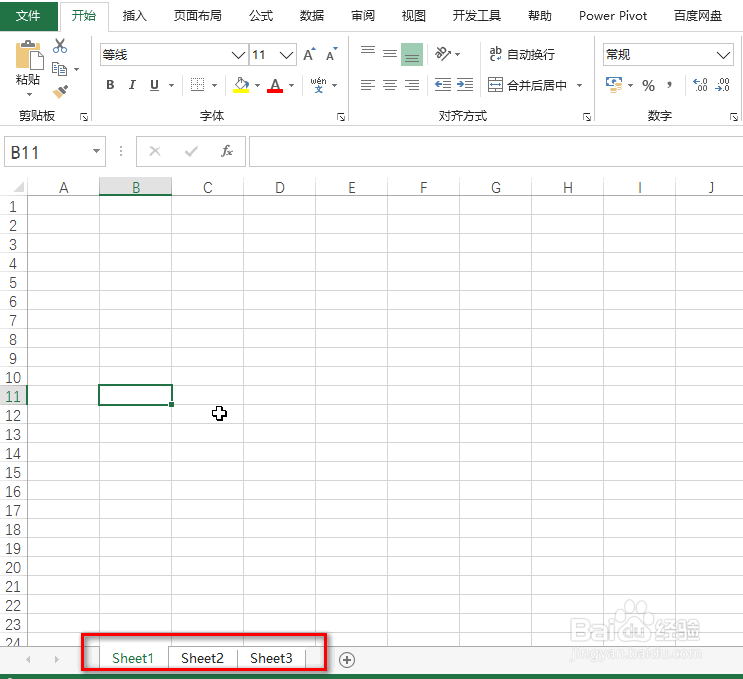Image resolution: width=743 pixels, height=679 pixels.
Task: Select column D header
Action: [x=280, y=187]
